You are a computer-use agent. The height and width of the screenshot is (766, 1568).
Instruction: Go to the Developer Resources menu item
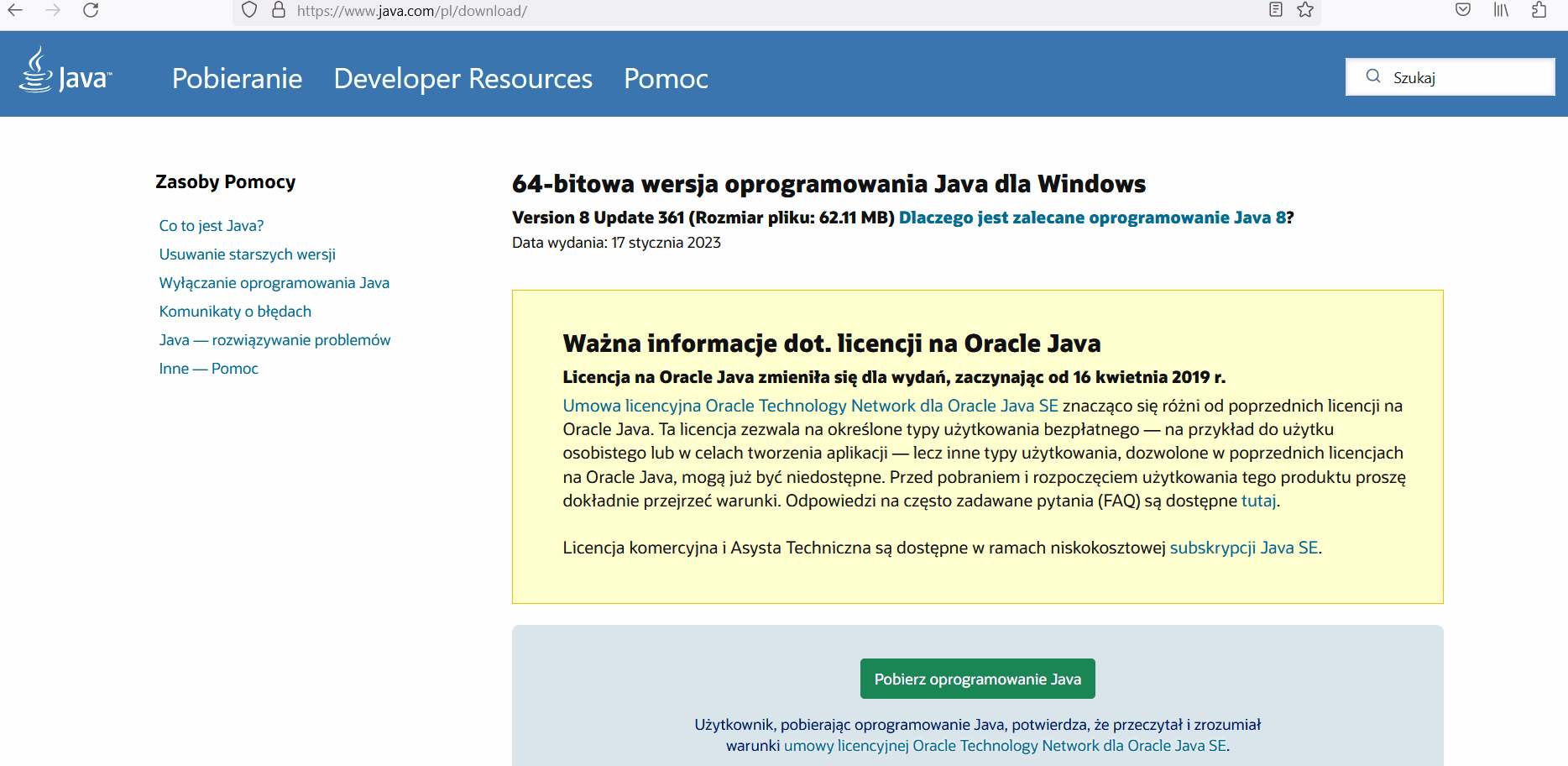(463, 78)
